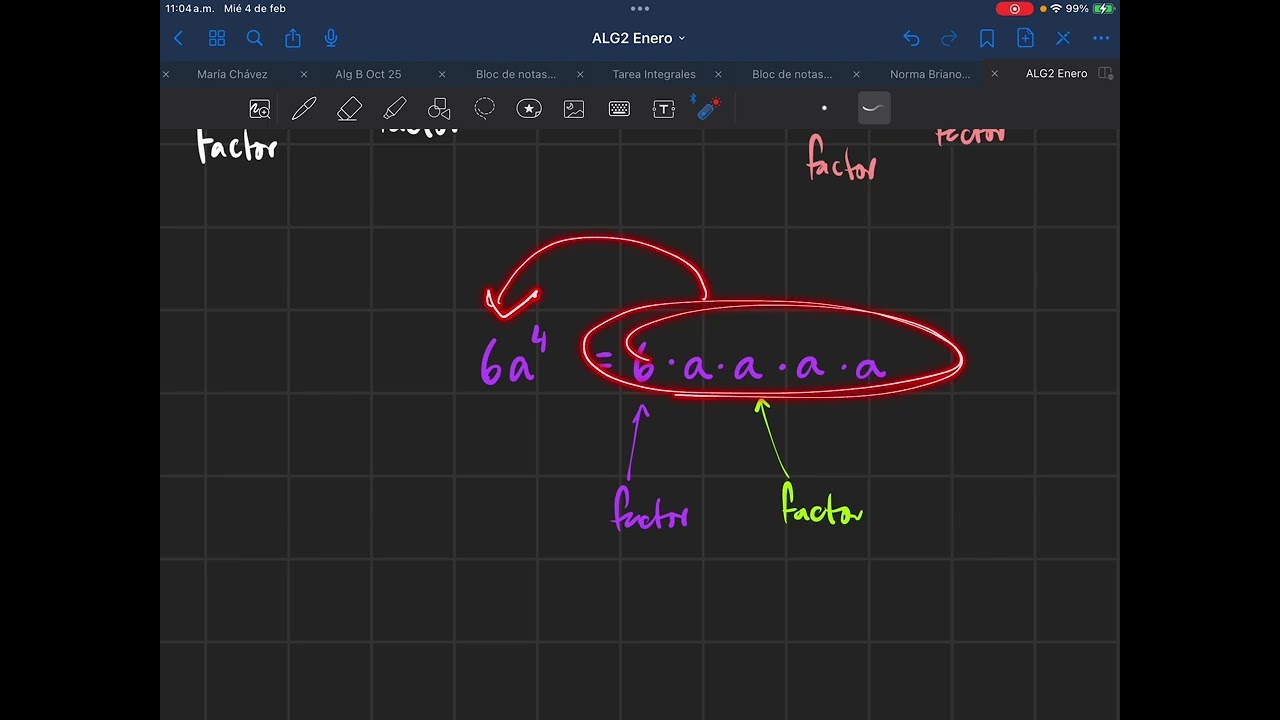Close the Tarea Integrales tab

tap(718, 74)
